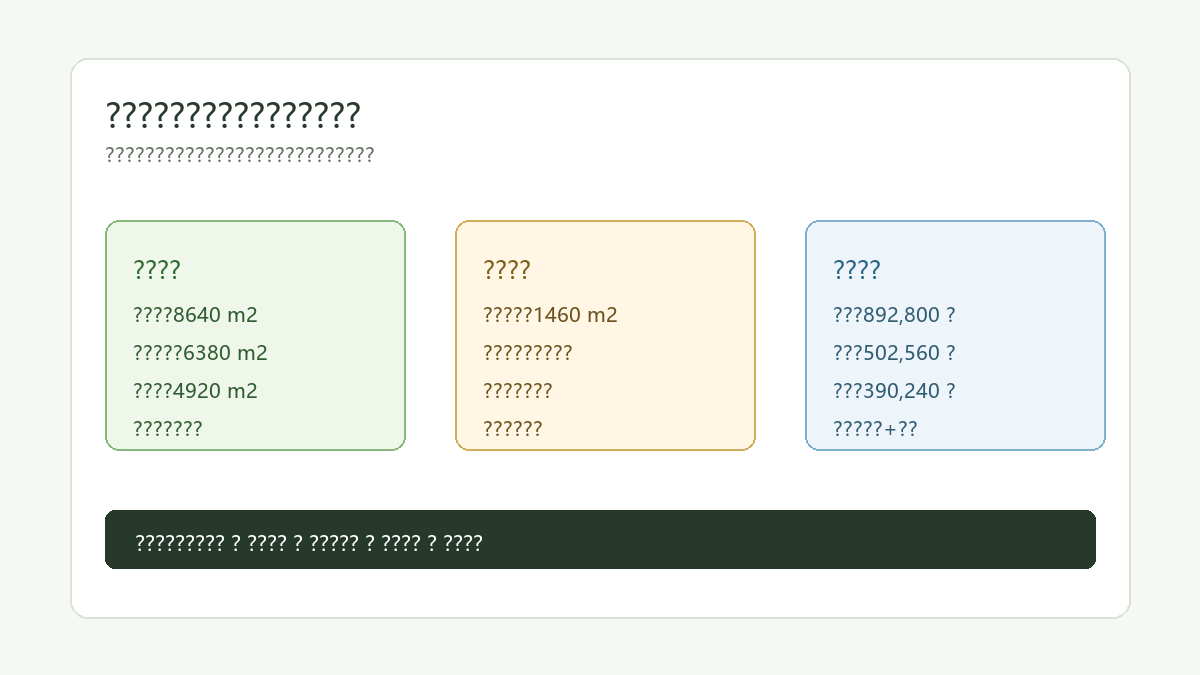The image size is (1200, 675).
Task: Select the green-bordered card
Action: coord(256,336)
